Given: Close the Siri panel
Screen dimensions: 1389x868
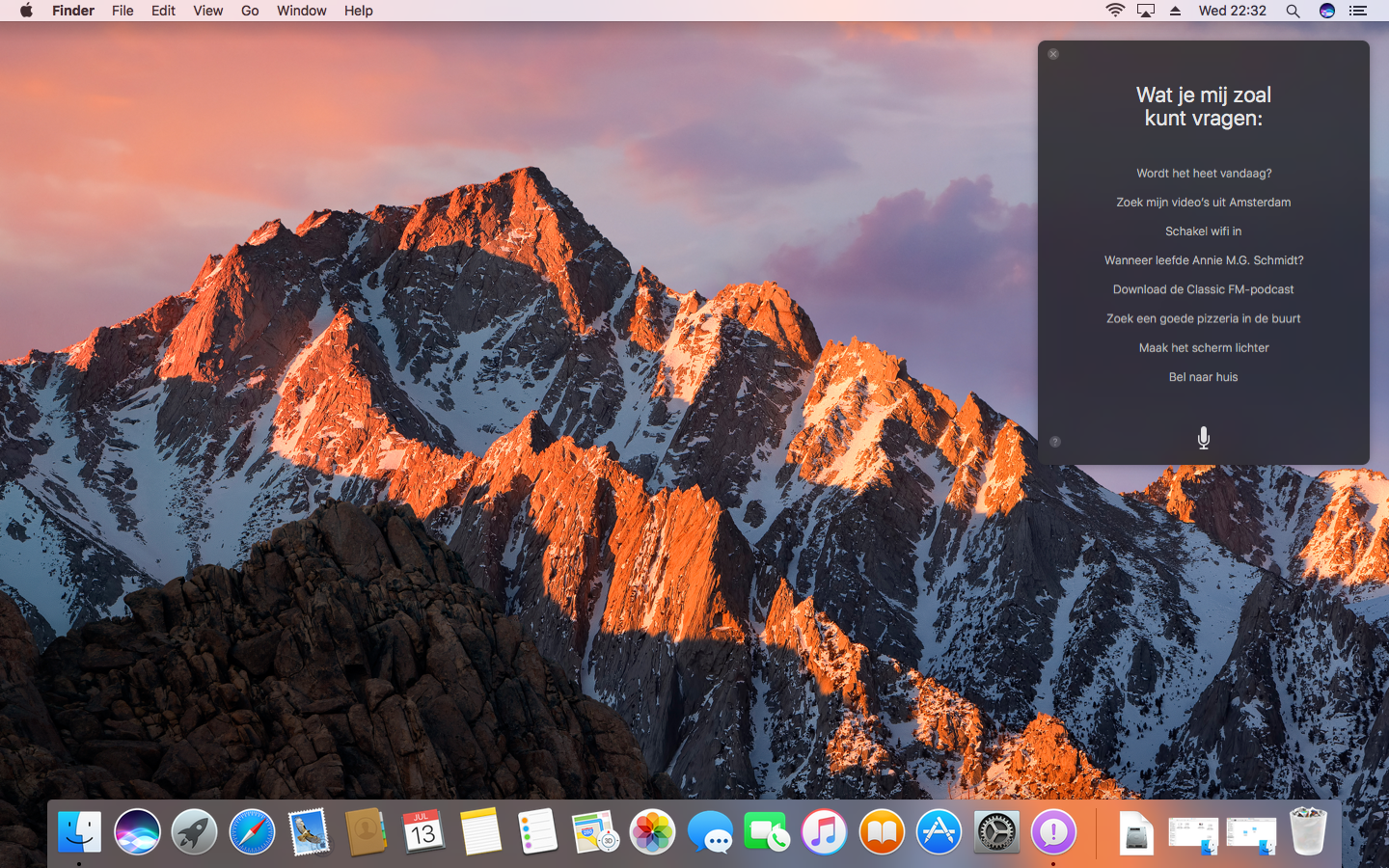Looking at the screenshot, I should 1053,54.
